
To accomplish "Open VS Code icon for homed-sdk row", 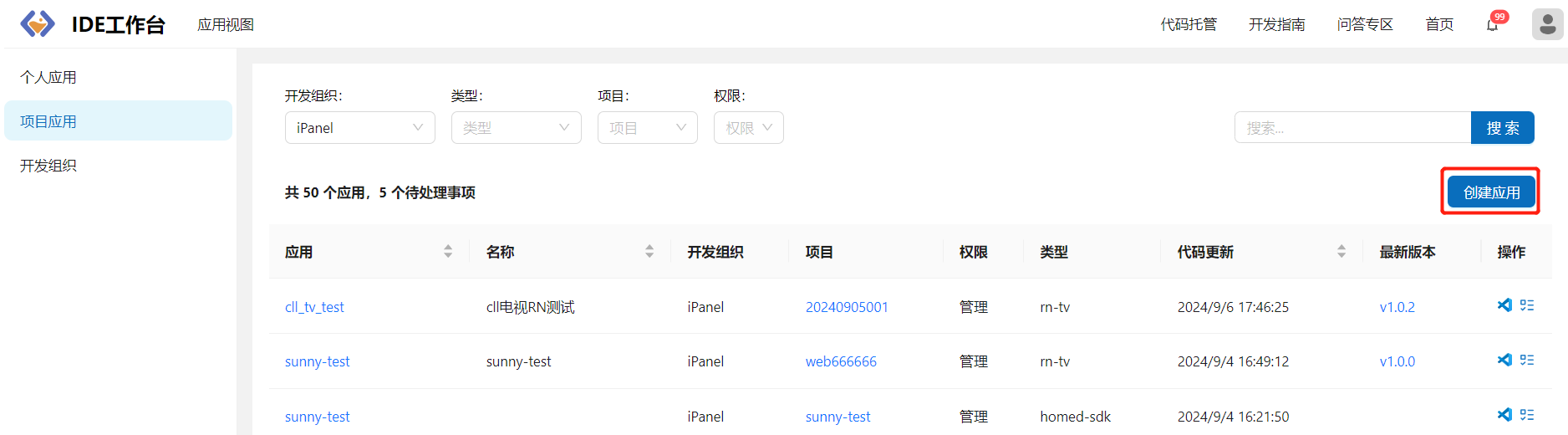I will pos(1504,414).
